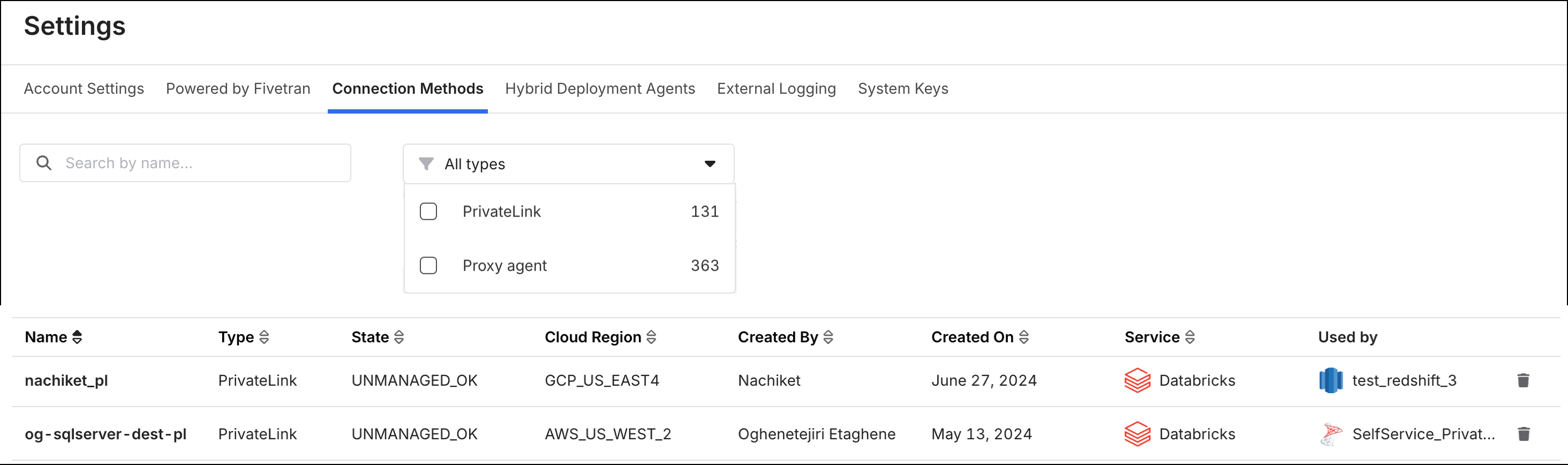Switch to Hybrid Deployment Agents tab
The height and width of the screenshot is (465, 1568).
[600, 89]
